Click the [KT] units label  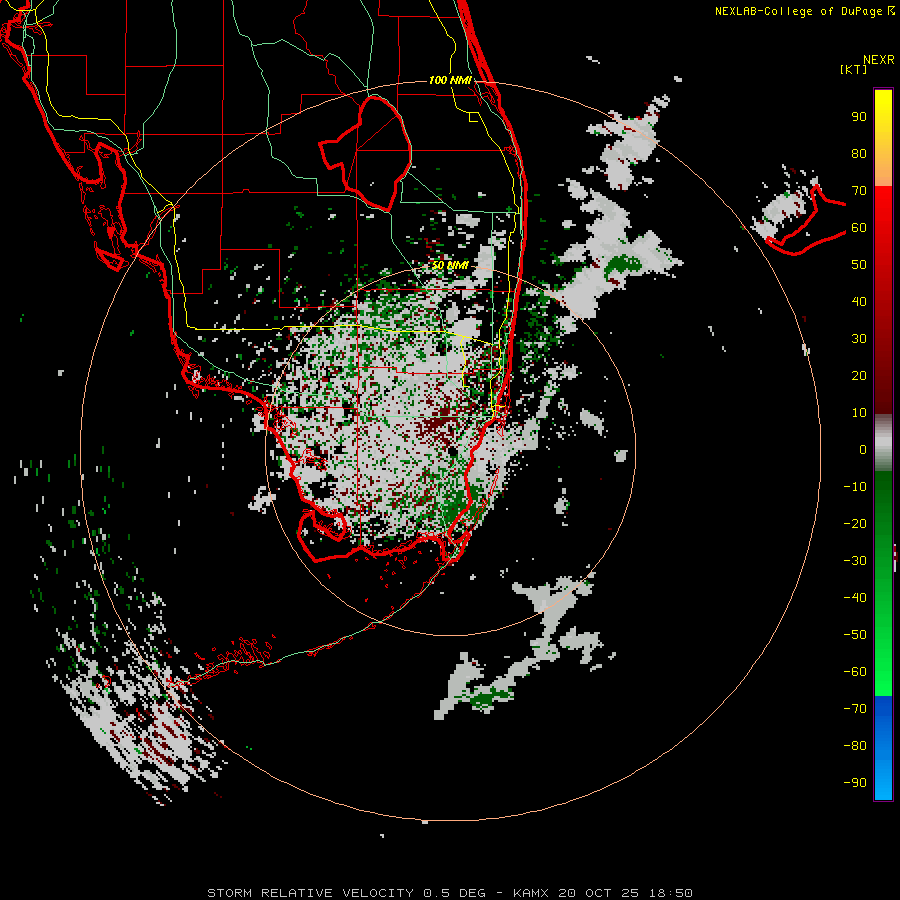coord(853,69)
